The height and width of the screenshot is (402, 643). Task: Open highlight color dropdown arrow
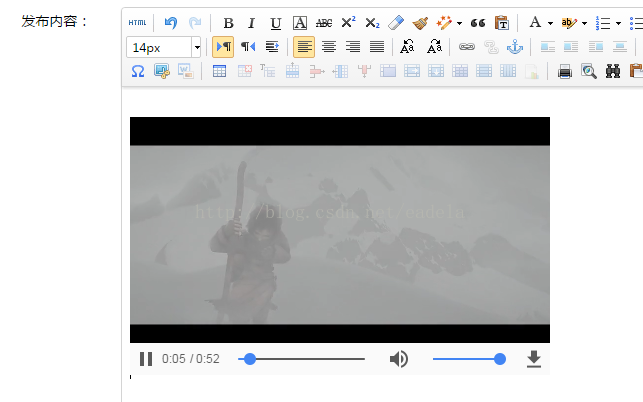click(584, 23)
